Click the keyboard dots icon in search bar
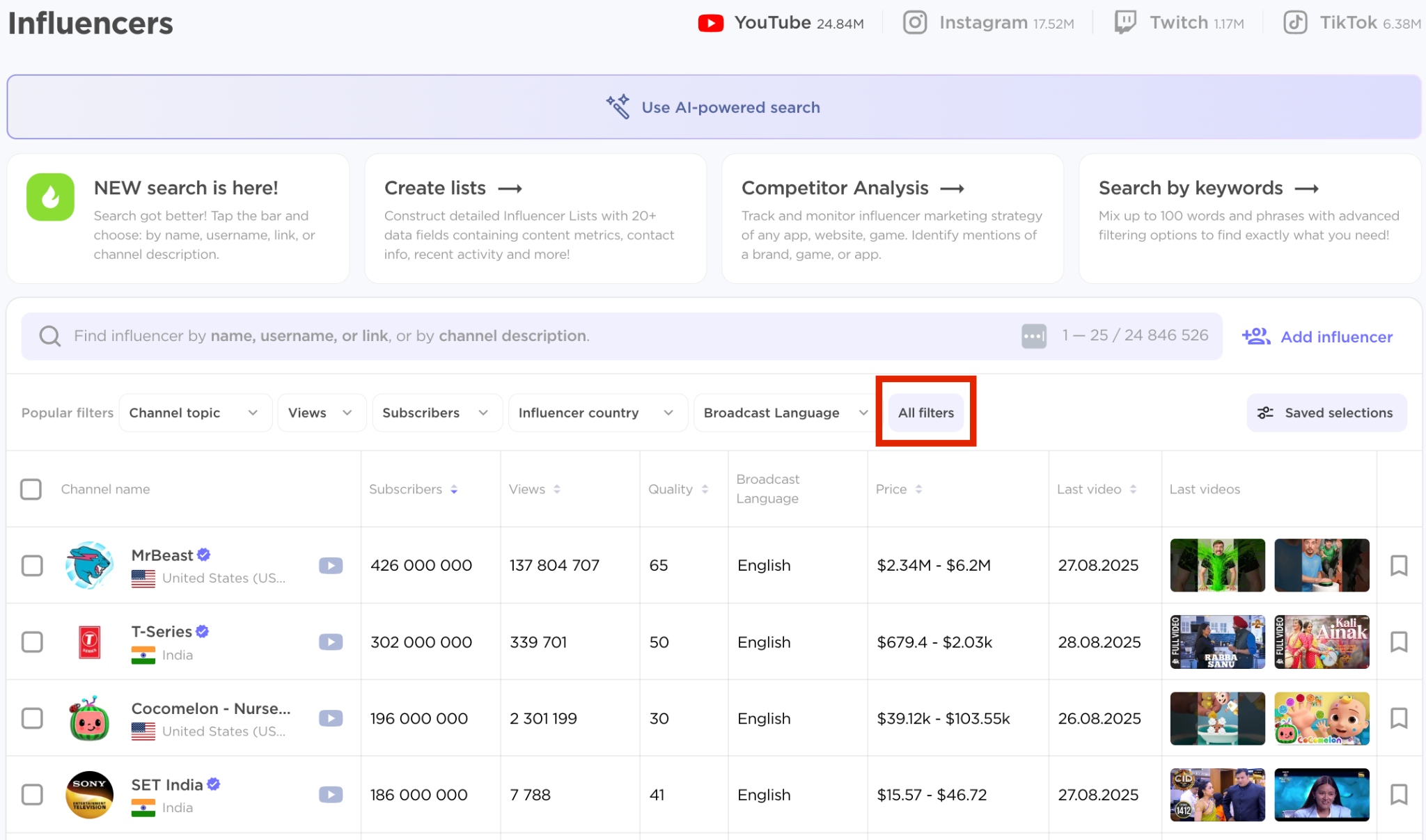The width and height of the screenshot is (1426, 840). [x=1034, y=336]
